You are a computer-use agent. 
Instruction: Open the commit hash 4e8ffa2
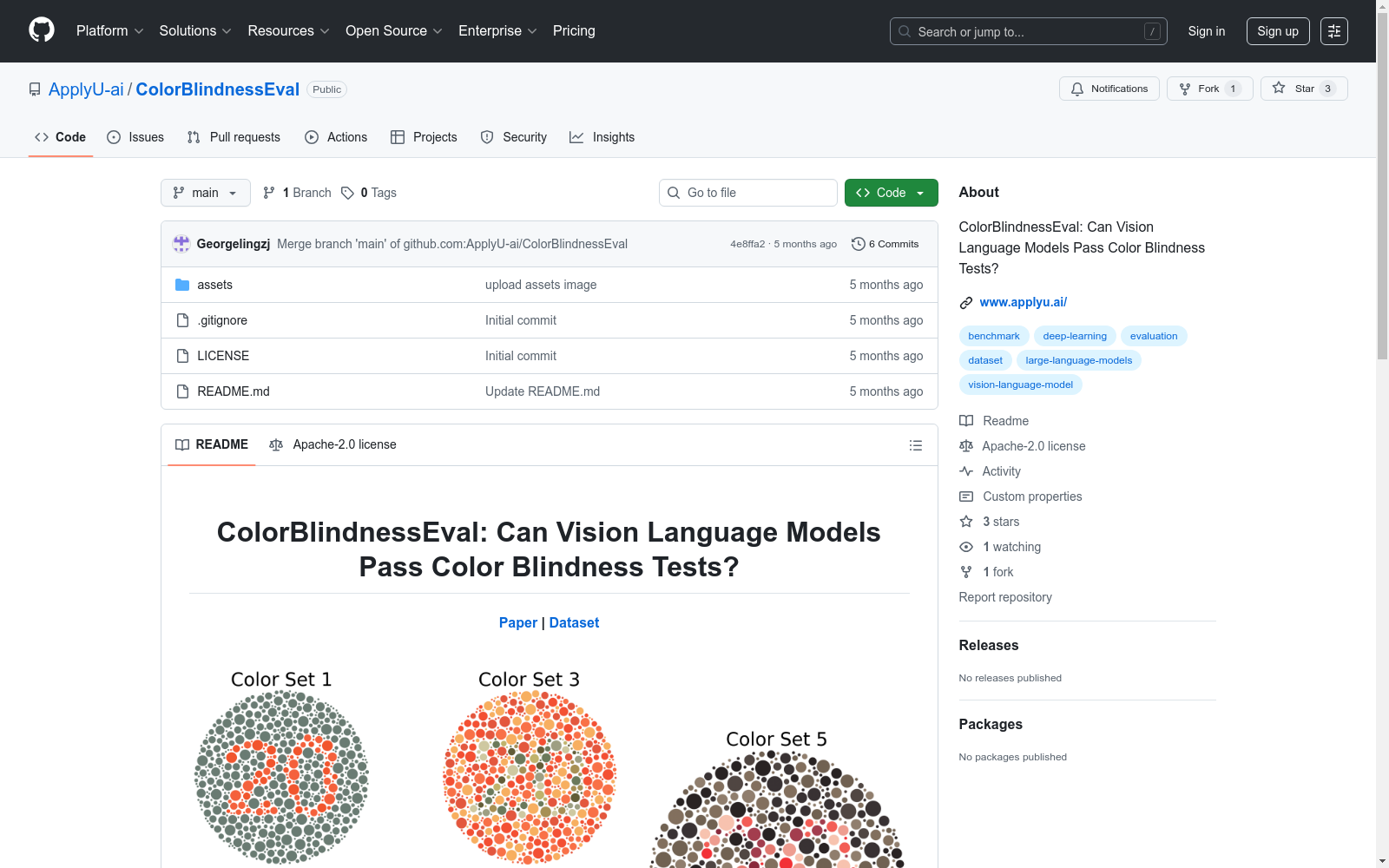click(747, 244)
